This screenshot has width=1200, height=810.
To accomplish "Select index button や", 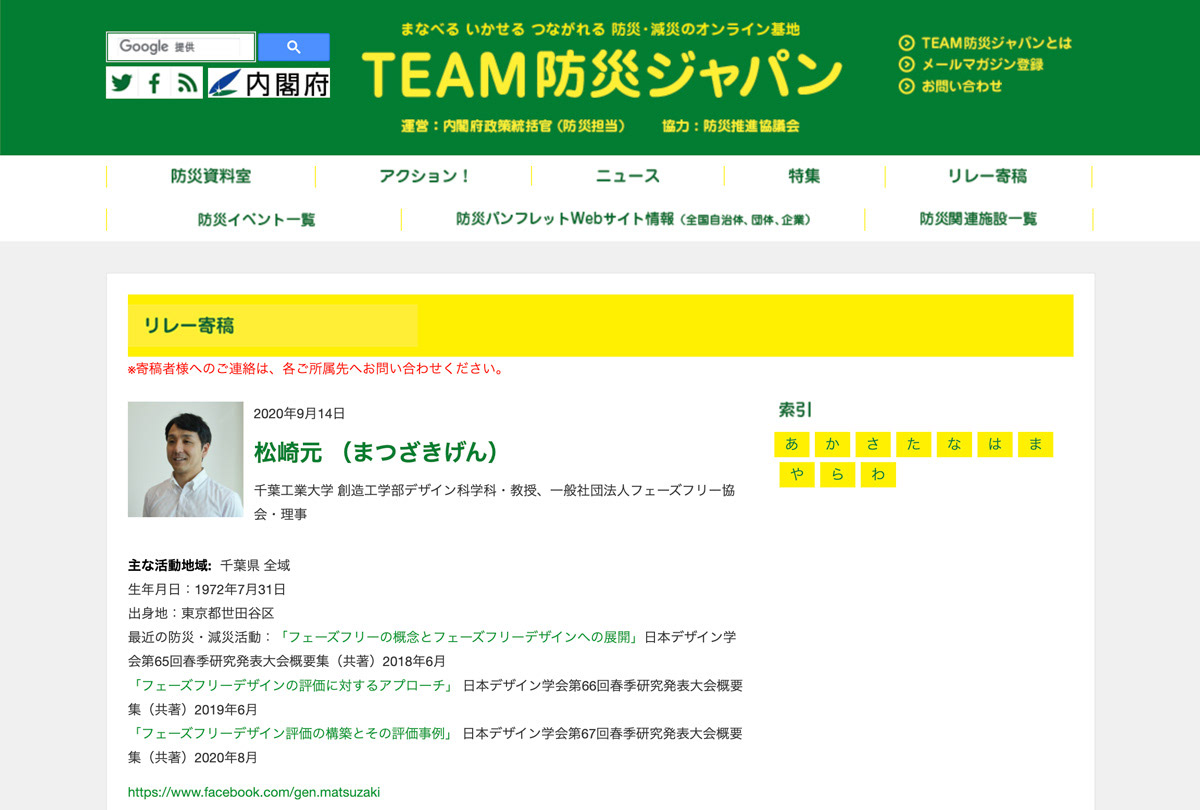I will 797,475.
